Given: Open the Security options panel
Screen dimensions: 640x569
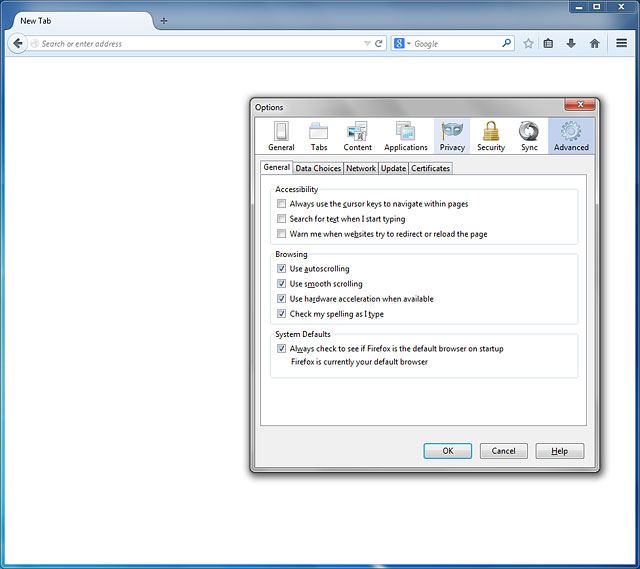Looking at the screenshot, I should [x=491, y=136].
